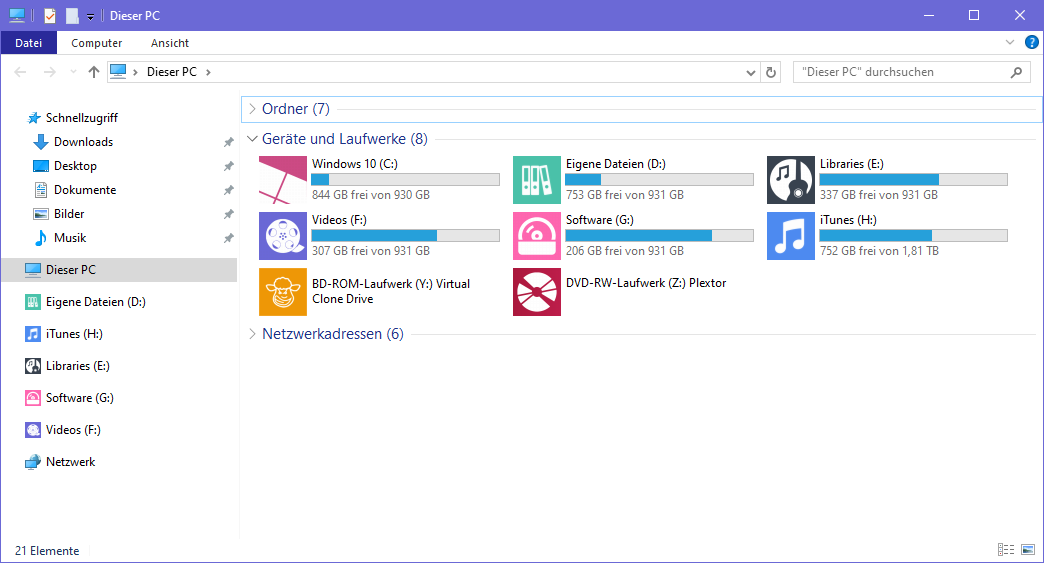Open the iTunes (H:) music note icon in main pane
This screenshot has width=1044, height=563.
coord(790,236)
